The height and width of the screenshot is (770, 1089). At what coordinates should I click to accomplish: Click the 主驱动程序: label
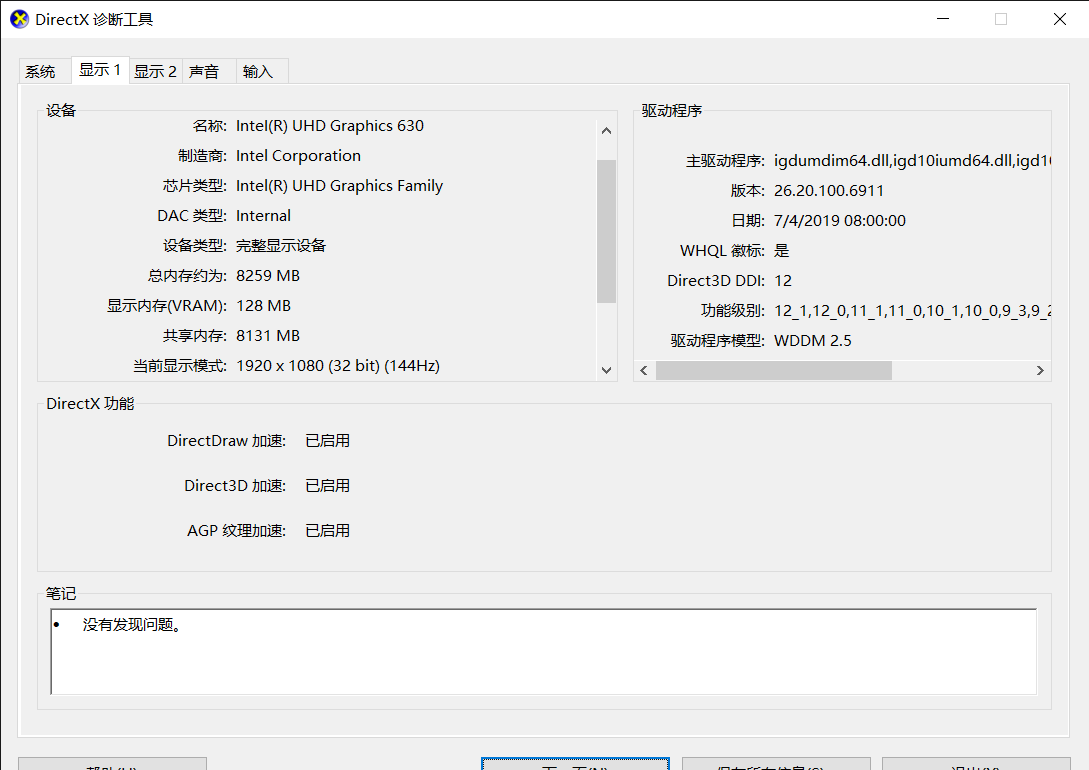(725, 161)
